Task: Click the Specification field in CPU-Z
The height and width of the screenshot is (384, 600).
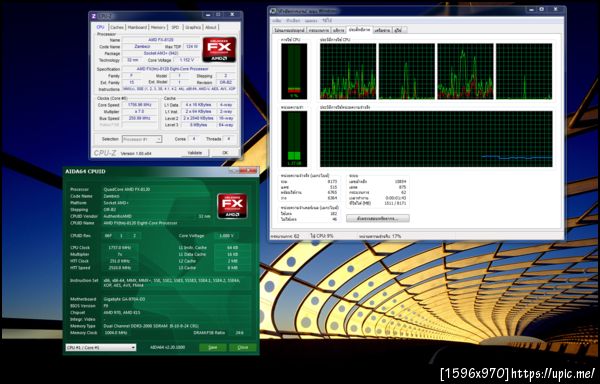Action: [x=178, y=69]
